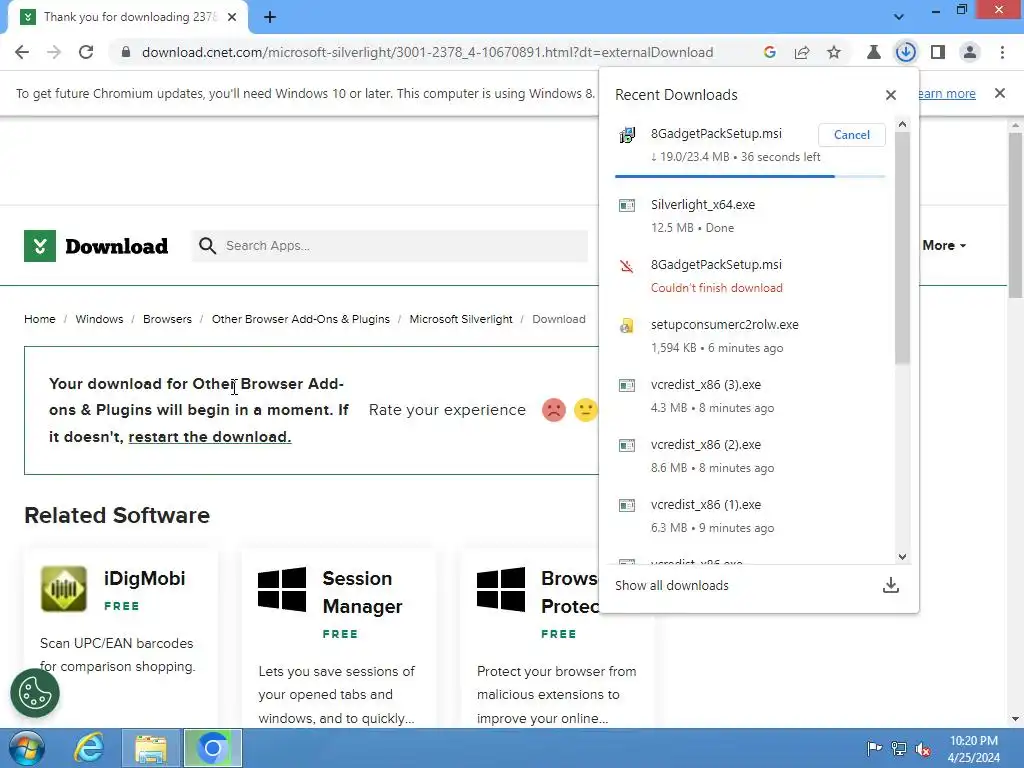Rate experience with the yellow neutral face

[x=586, y=410]
